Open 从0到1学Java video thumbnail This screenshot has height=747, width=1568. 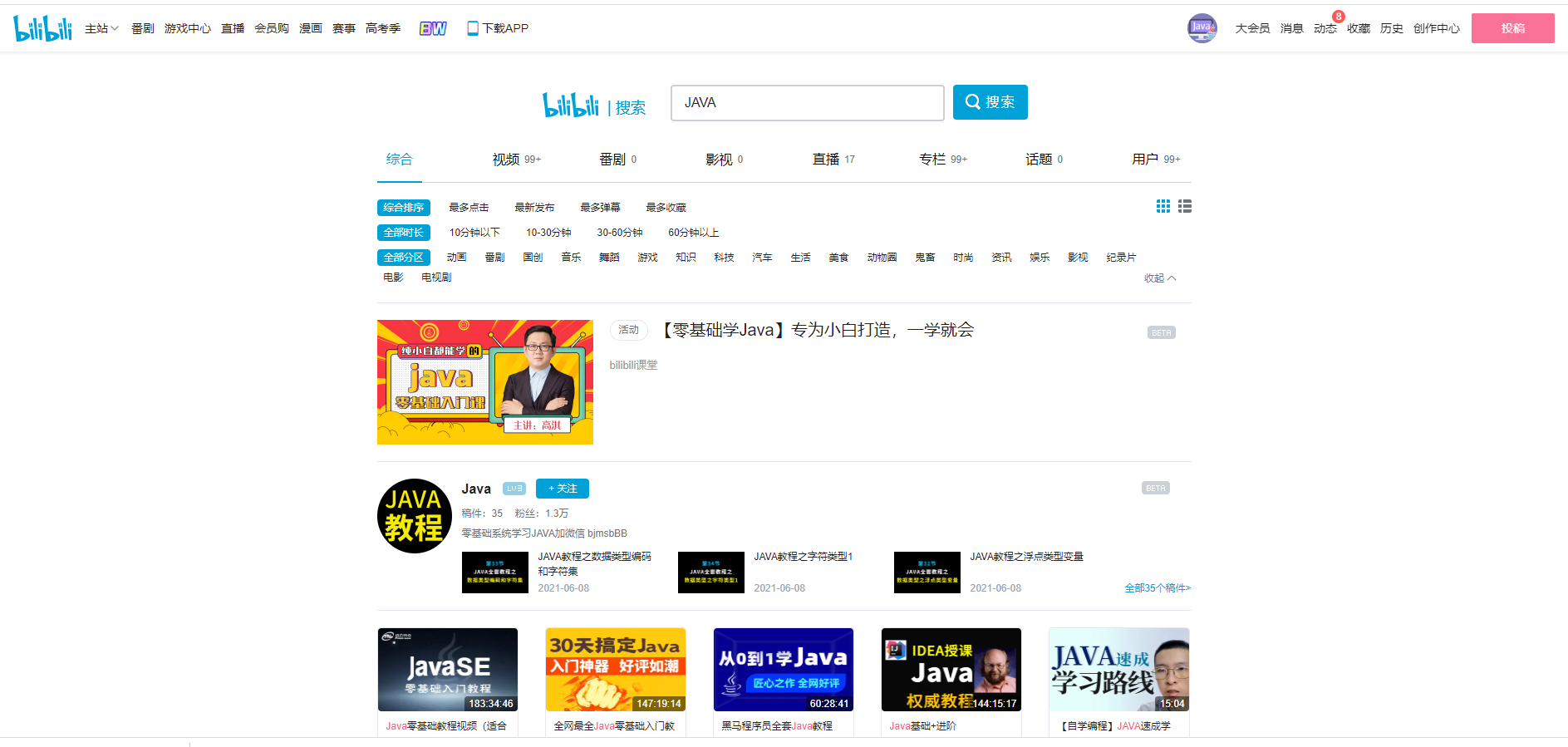pos(784,670)
